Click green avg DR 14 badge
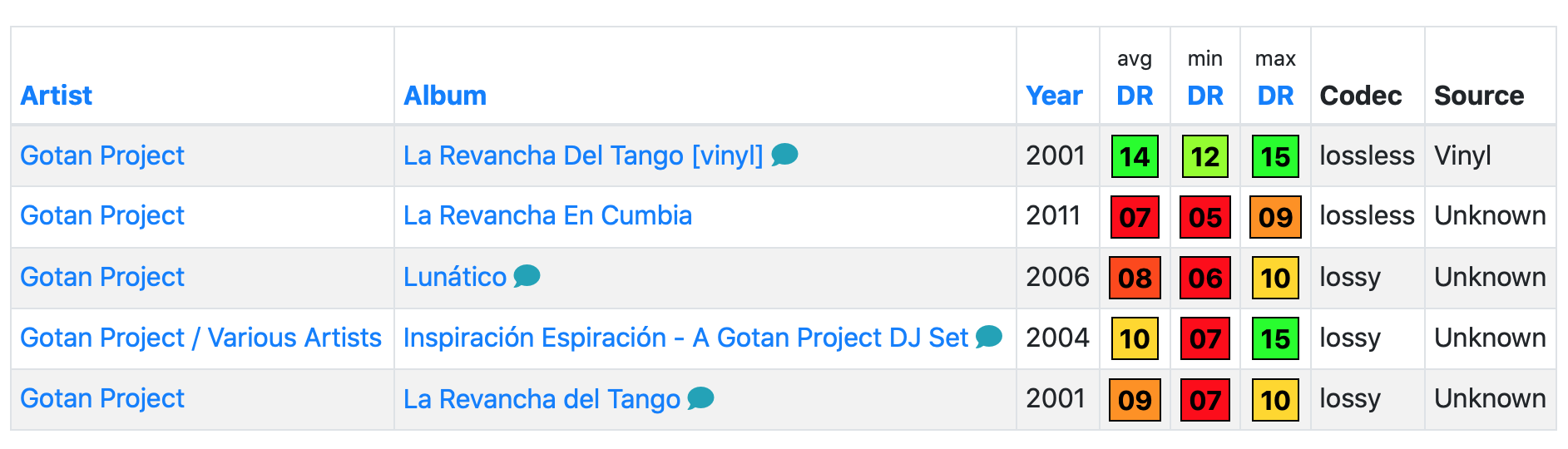 click(1135, 156)
